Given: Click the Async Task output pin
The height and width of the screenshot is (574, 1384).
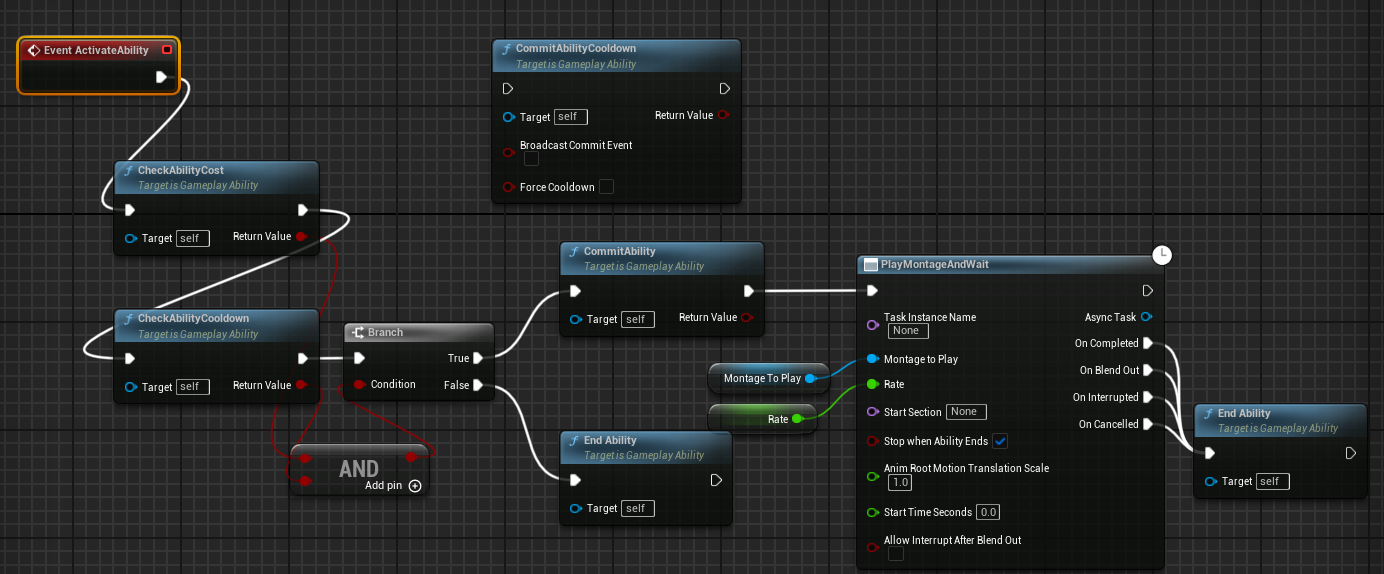Looking at the screenshot, I should pos(1146,317).
